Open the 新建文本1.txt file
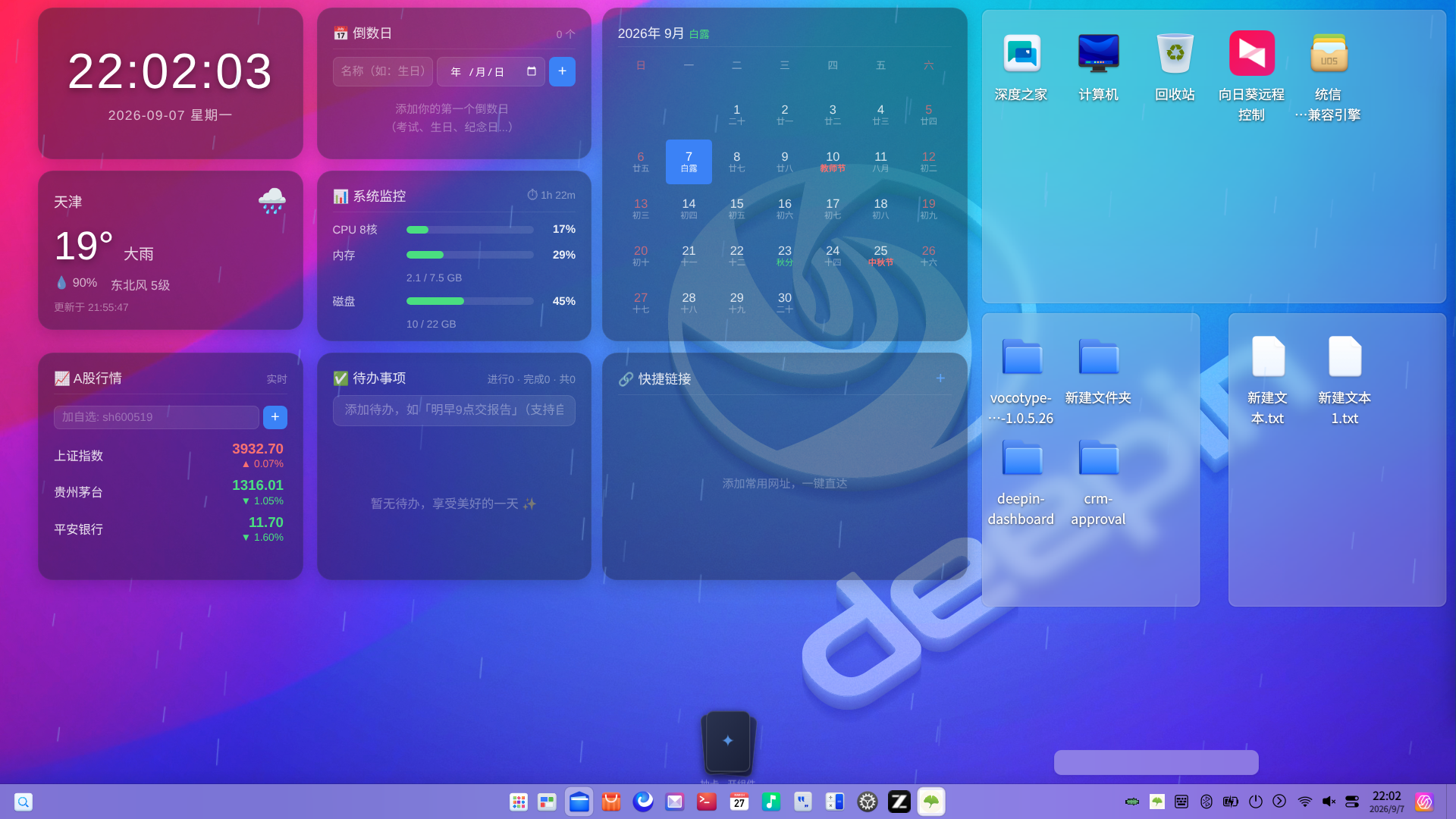This screenshot has height=819, width=1456. click(1345, 381)
